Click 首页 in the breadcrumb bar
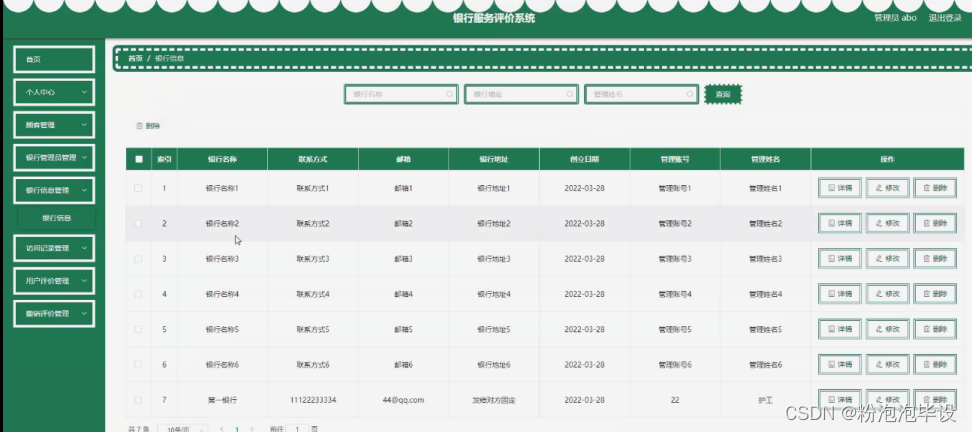The height and width of the screenshot is (432, 972). [135, 58]
